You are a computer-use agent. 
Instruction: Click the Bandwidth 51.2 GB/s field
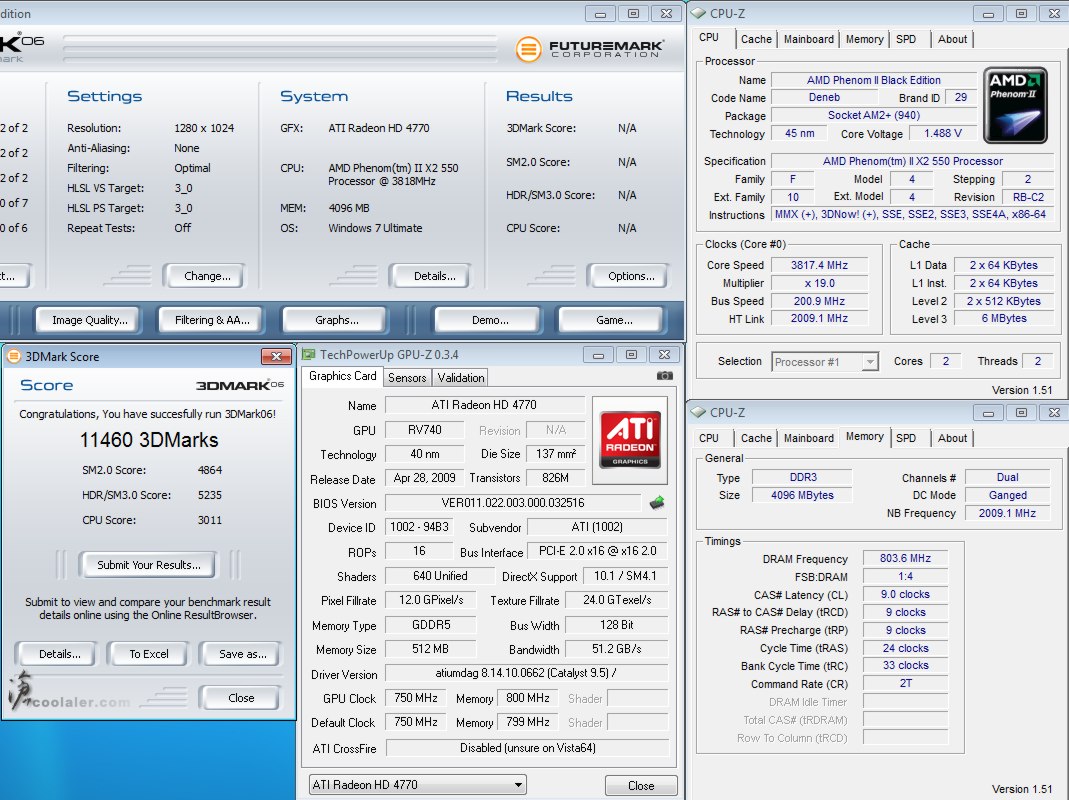pos(616,649)
